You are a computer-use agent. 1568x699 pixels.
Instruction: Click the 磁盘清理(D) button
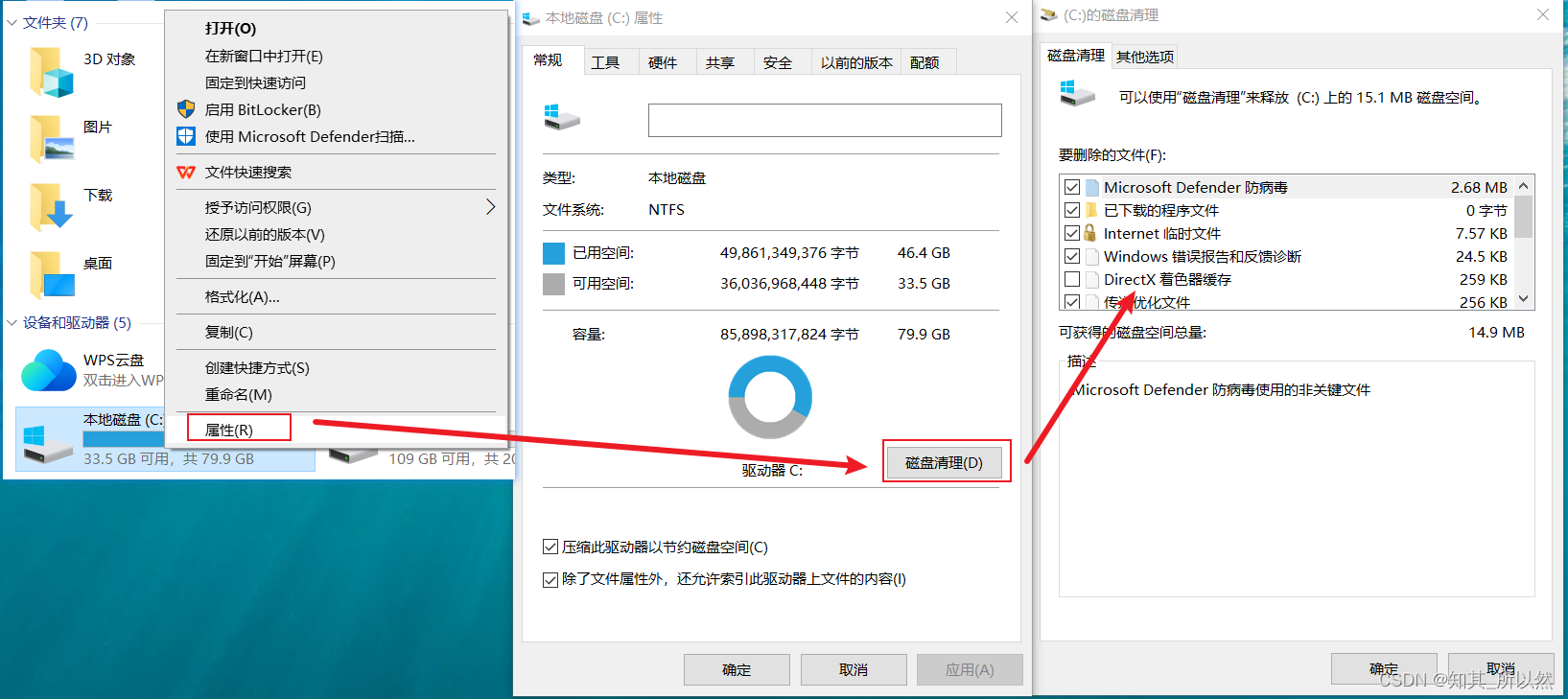coord(945,462)
